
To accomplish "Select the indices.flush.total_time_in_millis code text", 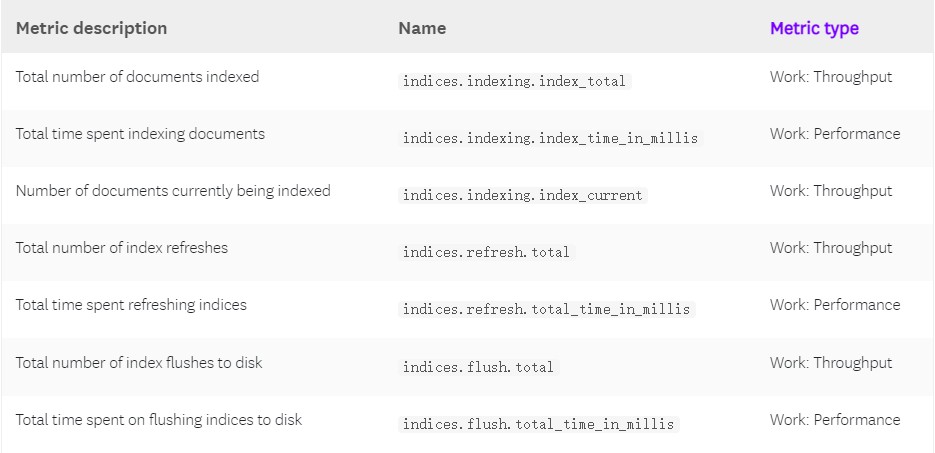I will click(x=538, y=424).
